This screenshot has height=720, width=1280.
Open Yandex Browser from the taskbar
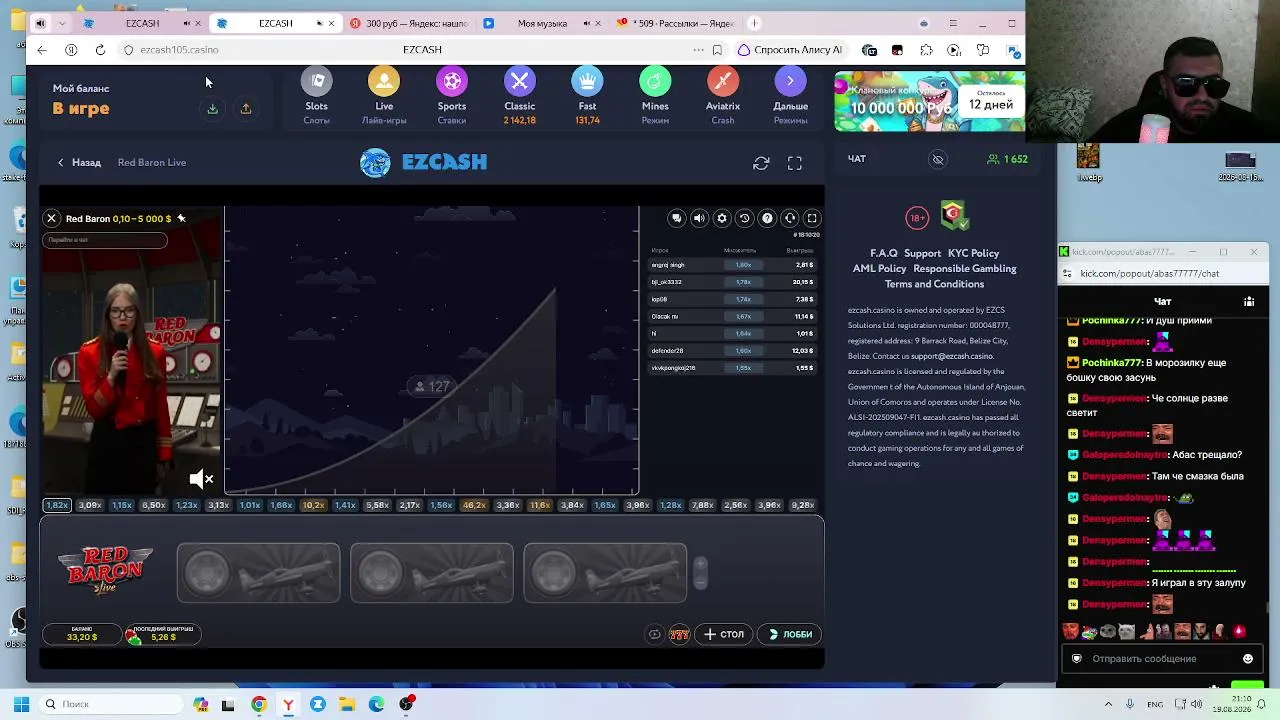(x=288, y=704)
